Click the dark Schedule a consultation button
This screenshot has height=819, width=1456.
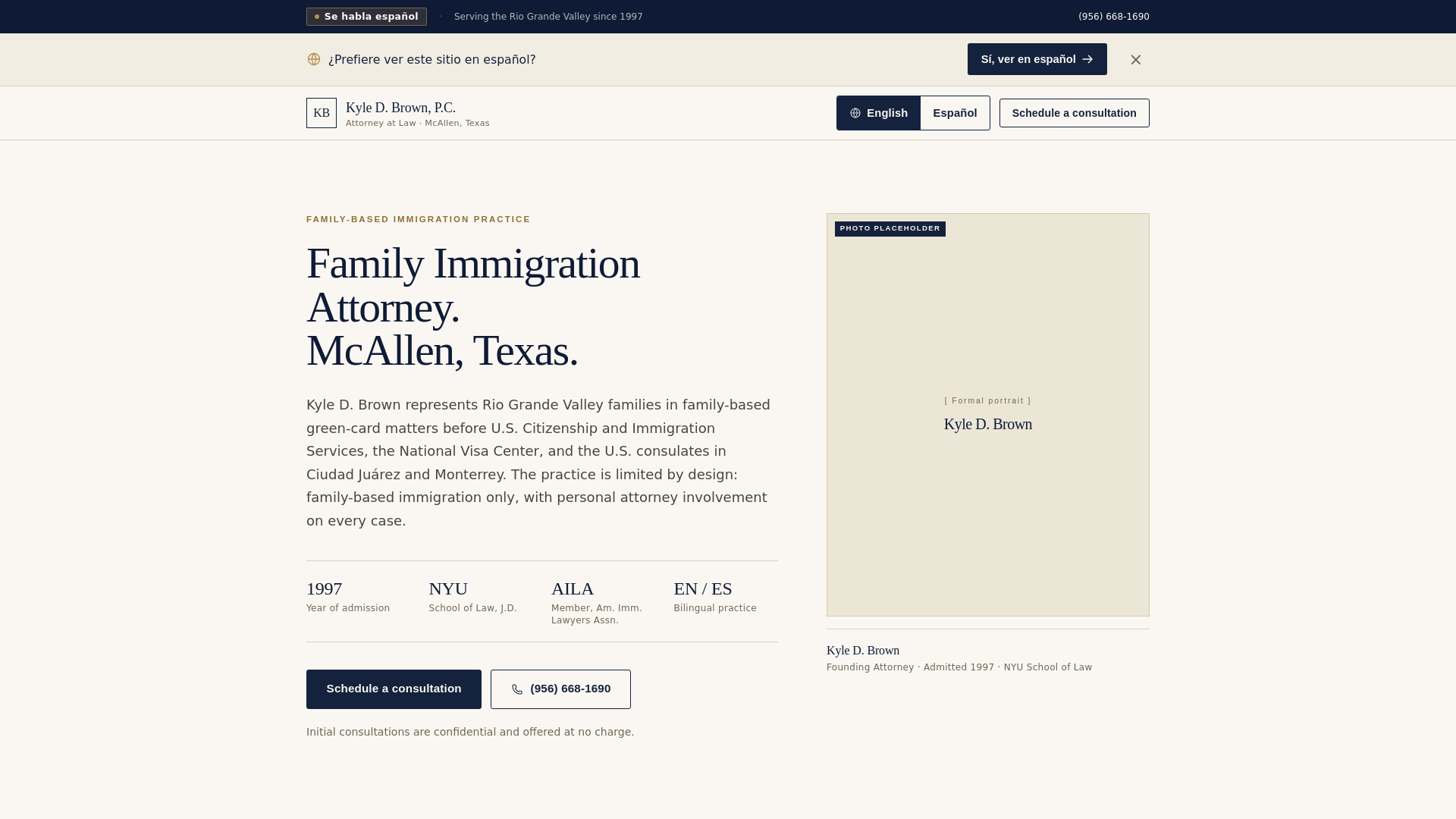click(x=394, y=689)
